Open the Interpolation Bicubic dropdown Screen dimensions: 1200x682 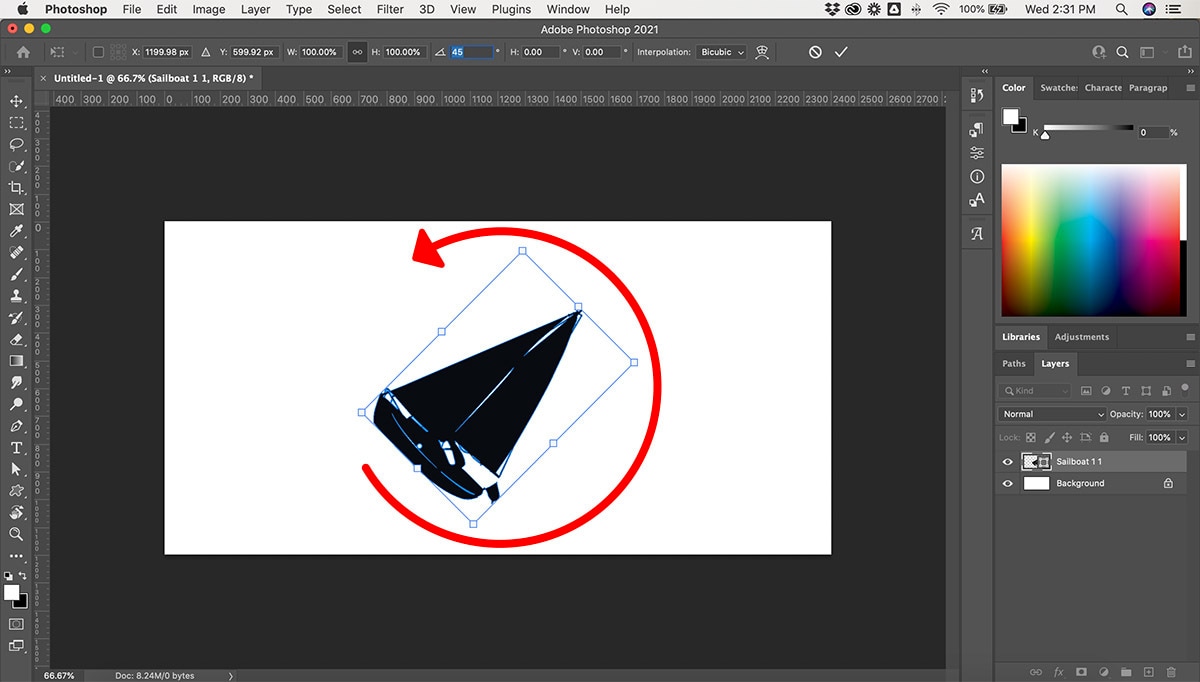pyautogui.click(x=722, y=52)
